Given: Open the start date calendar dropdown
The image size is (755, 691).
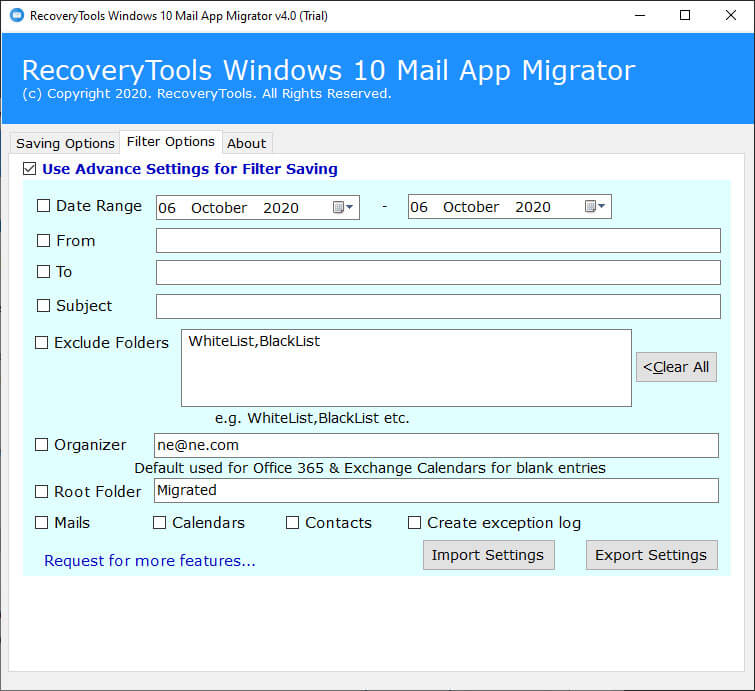Looking at the screenshot, I should pos(343,207).
